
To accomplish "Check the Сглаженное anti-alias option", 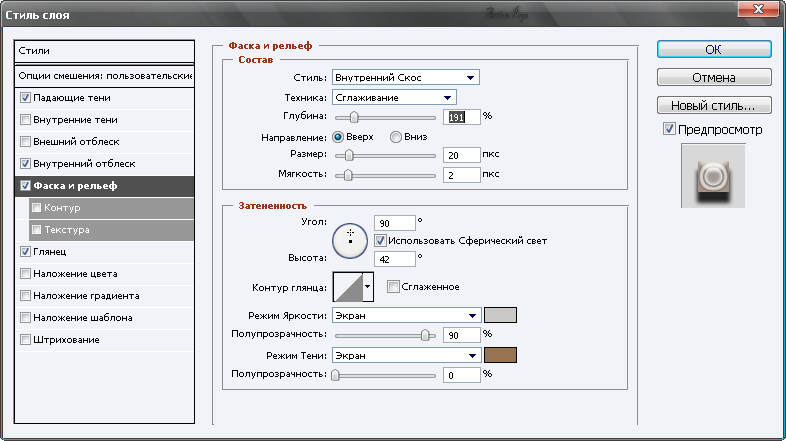I will click(393, 287).
